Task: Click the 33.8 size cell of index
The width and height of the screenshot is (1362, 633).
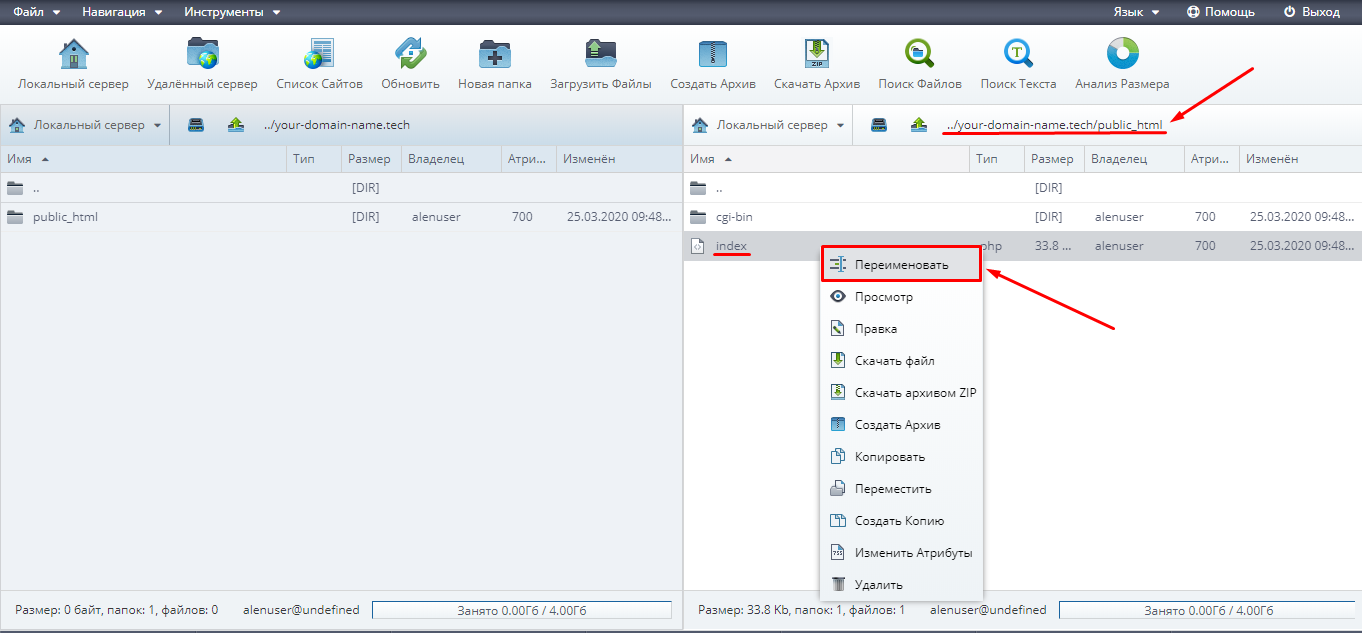Action: 1054,247
